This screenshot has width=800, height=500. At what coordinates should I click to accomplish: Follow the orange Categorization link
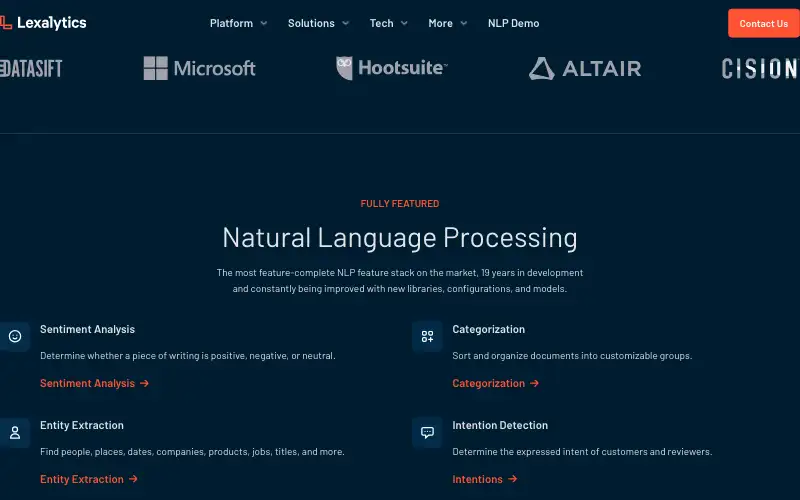point(495,383)
